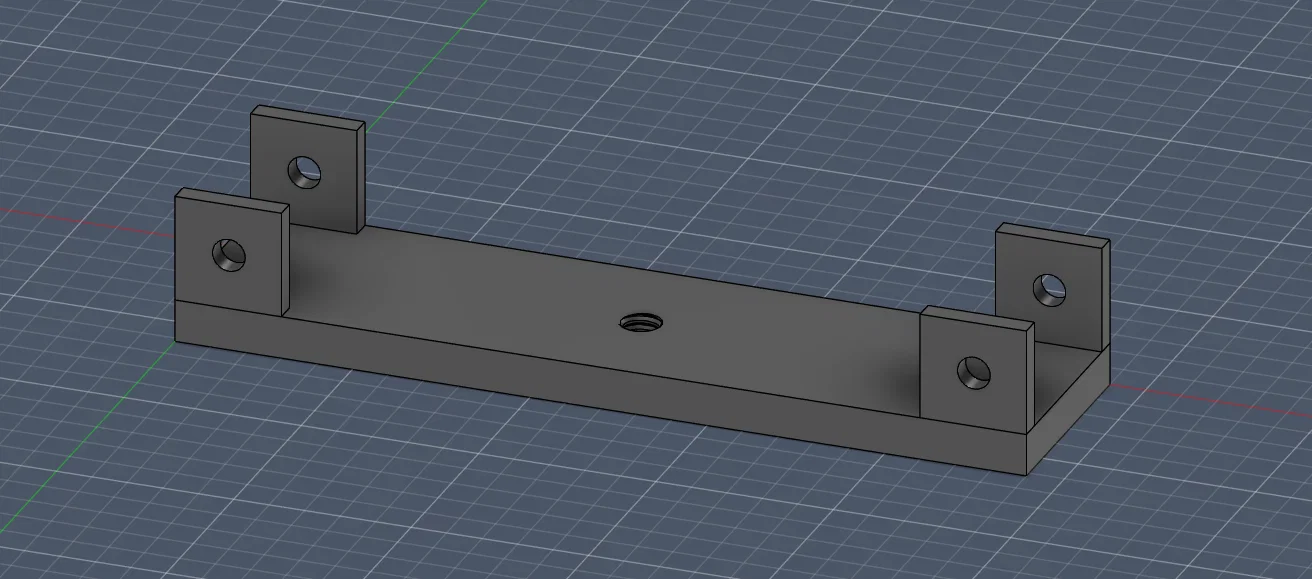Viewport: 1312px width, 579px height.
Task: Select the long front side face of the base
Action: tap(600, 385)
